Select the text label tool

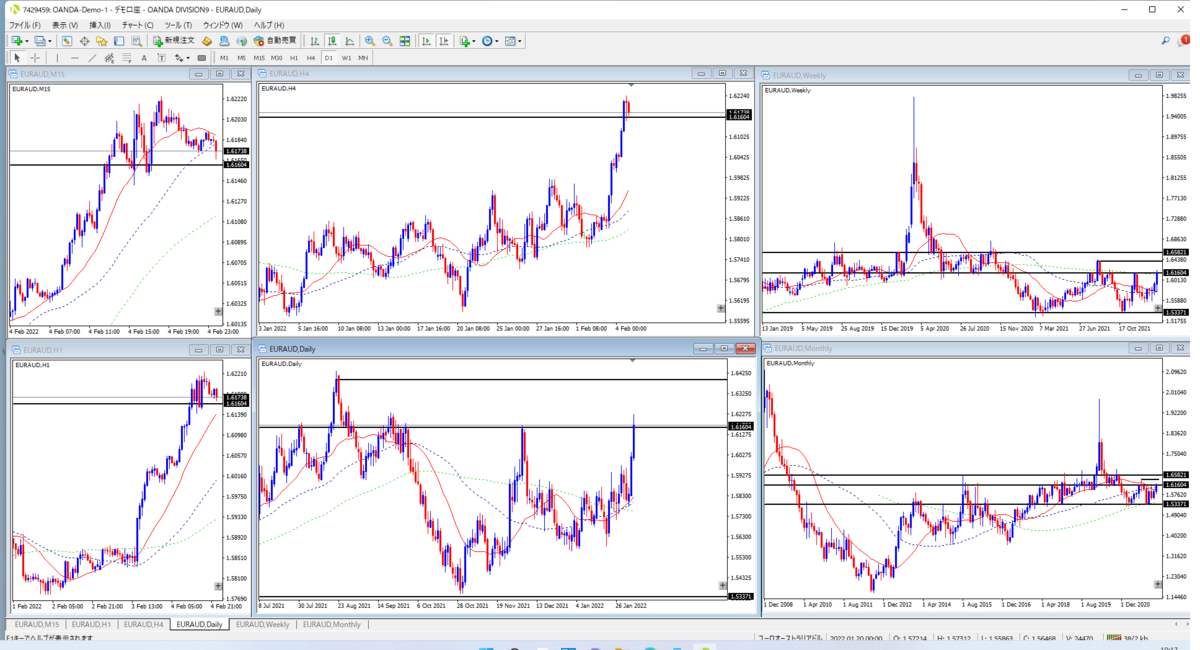click(x=161, y=58)
